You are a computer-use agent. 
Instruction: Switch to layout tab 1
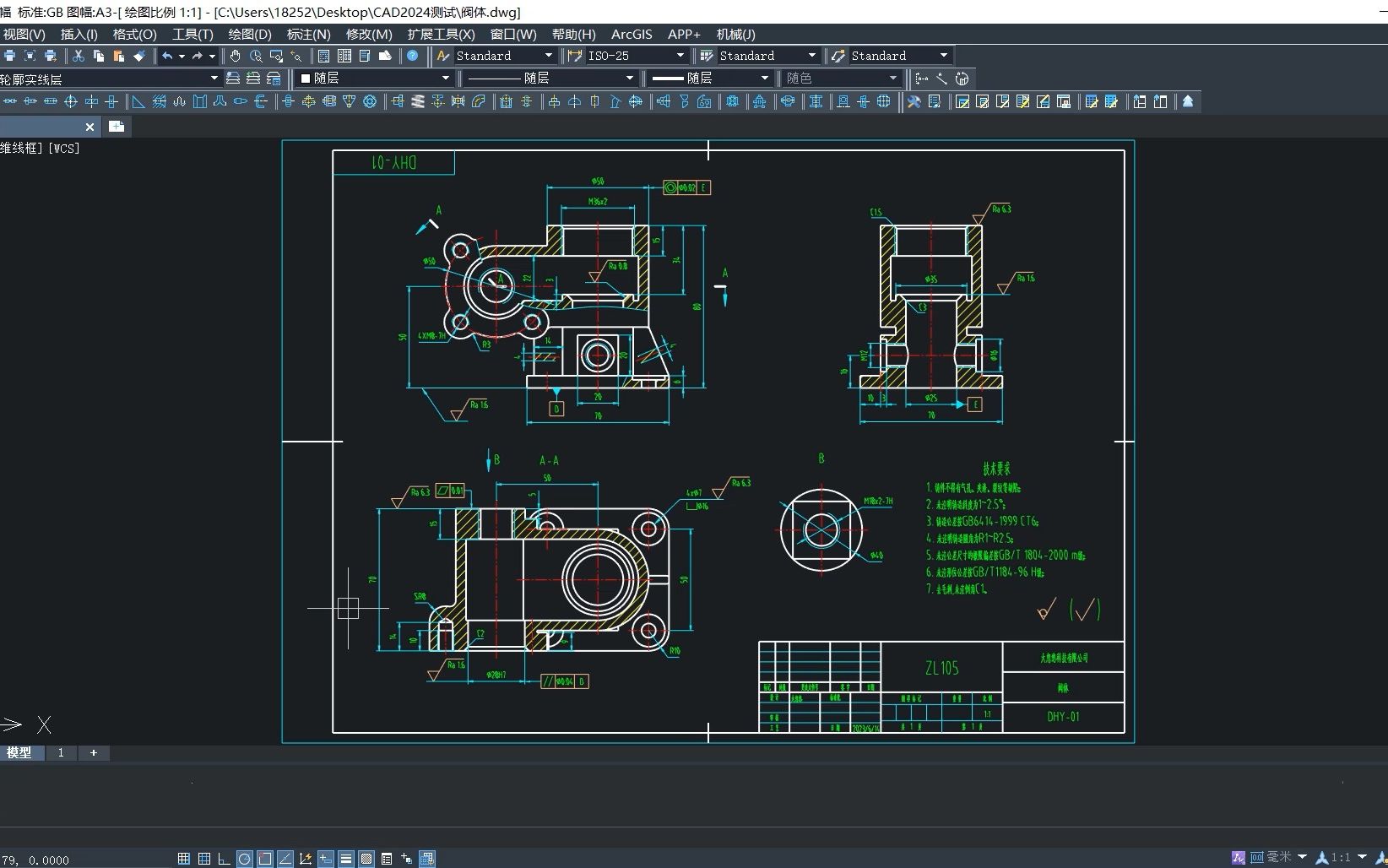(x=61, y=752)
